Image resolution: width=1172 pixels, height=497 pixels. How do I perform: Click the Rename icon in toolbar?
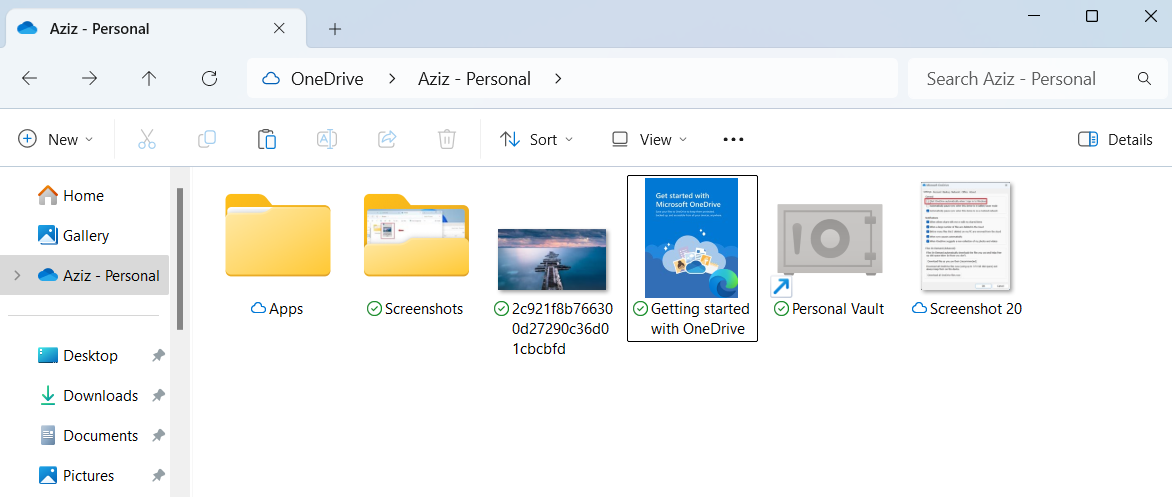click(327, 139)
